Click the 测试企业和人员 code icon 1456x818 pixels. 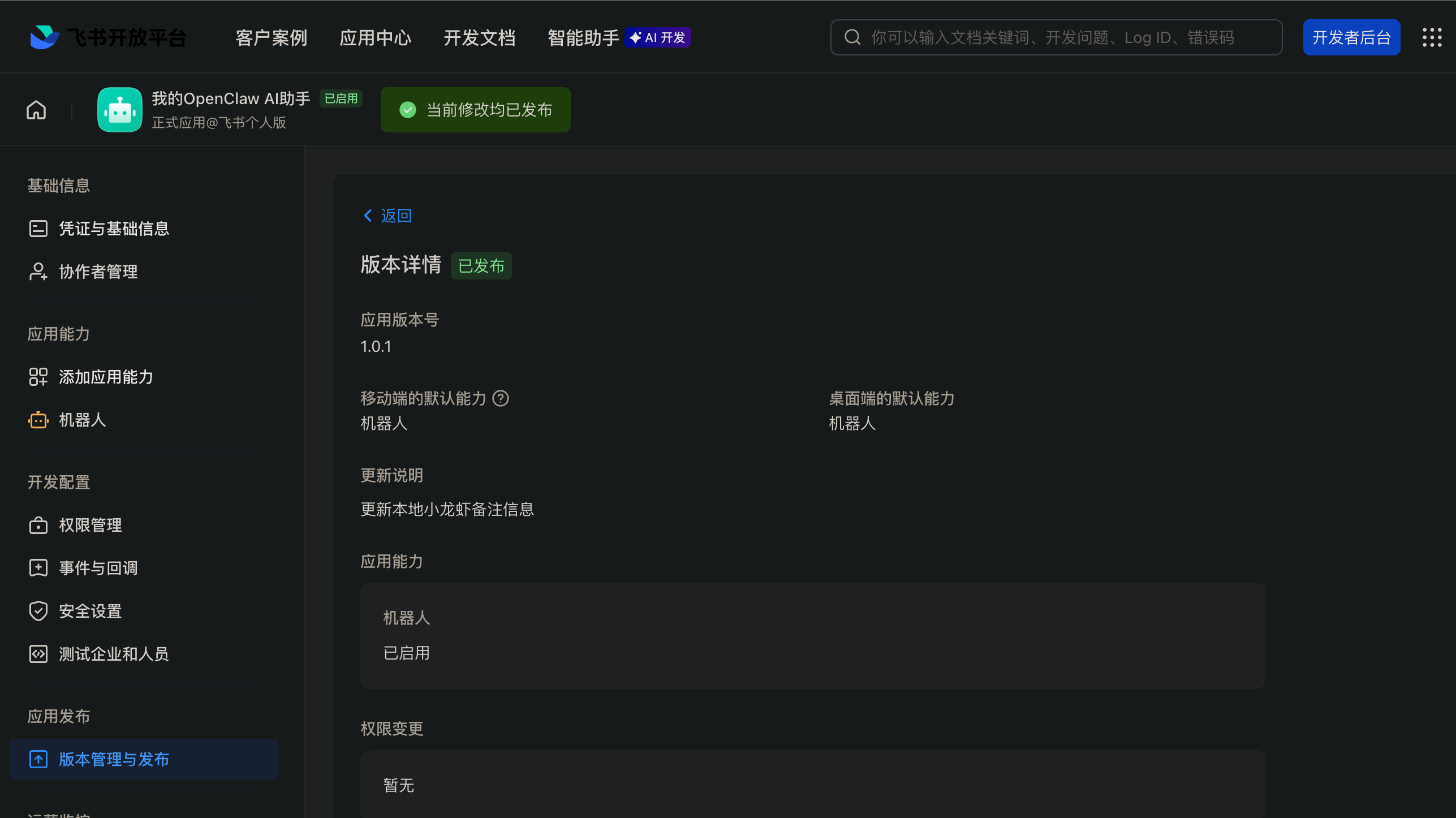[38, 654]
